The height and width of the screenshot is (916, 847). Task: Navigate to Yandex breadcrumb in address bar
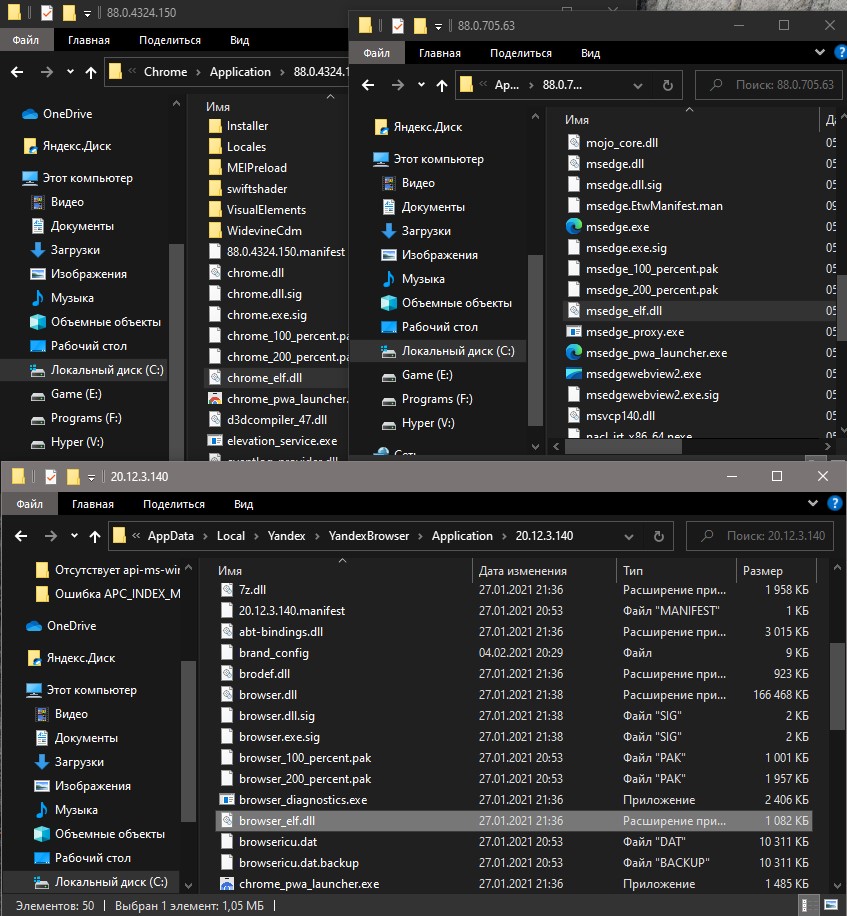pos(286,536)
